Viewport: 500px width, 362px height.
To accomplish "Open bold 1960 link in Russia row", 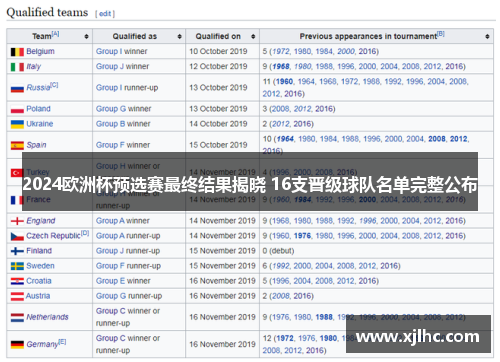I will click(x=284, y=81).
